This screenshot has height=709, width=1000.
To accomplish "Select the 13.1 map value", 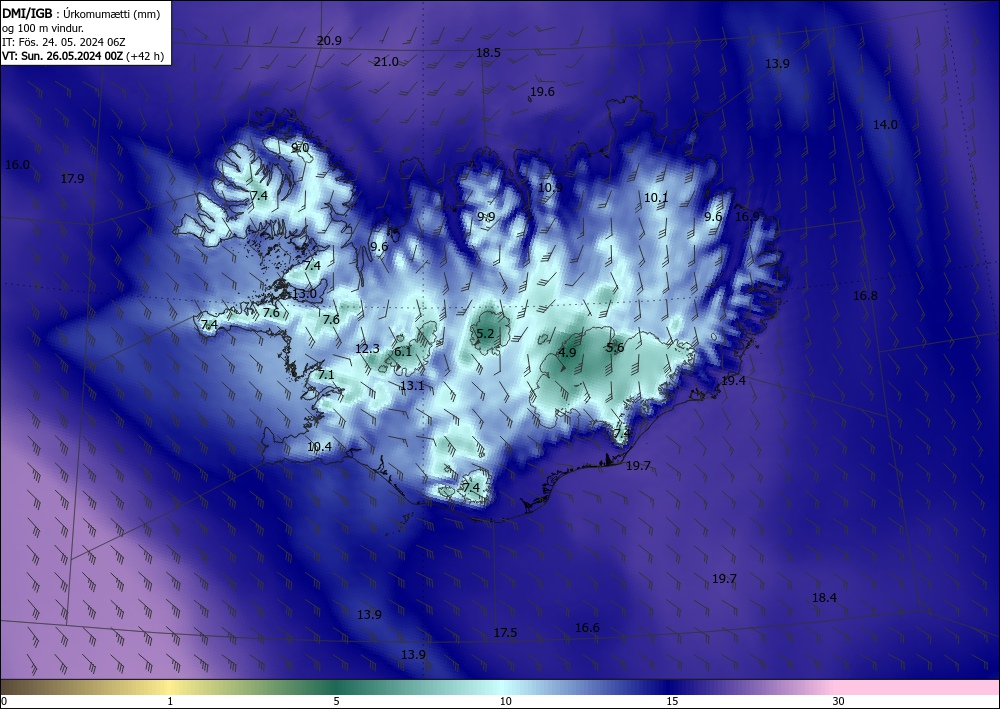I will [412, 386].
